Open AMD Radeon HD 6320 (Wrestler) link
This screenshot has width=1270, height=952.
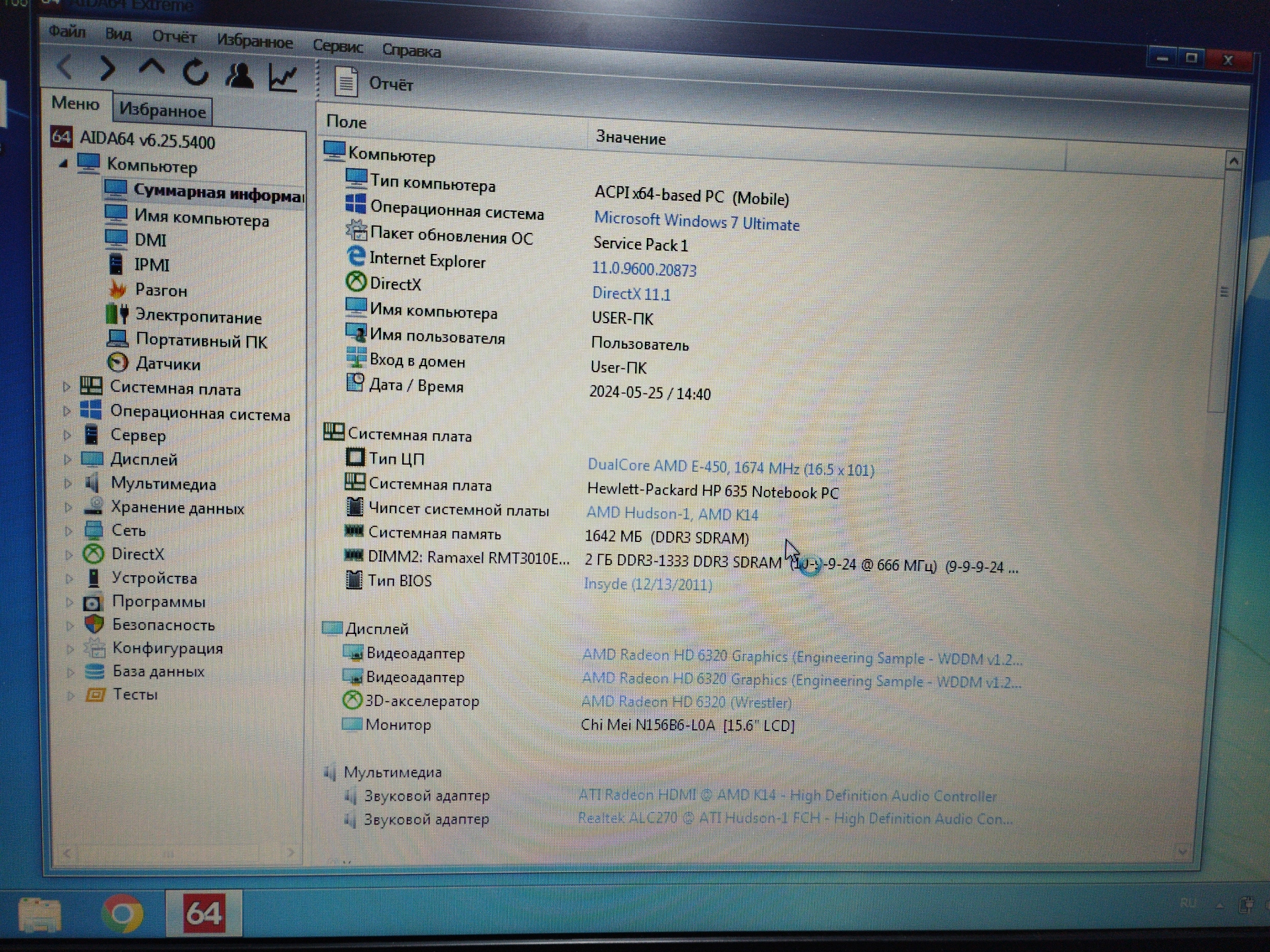686,701
